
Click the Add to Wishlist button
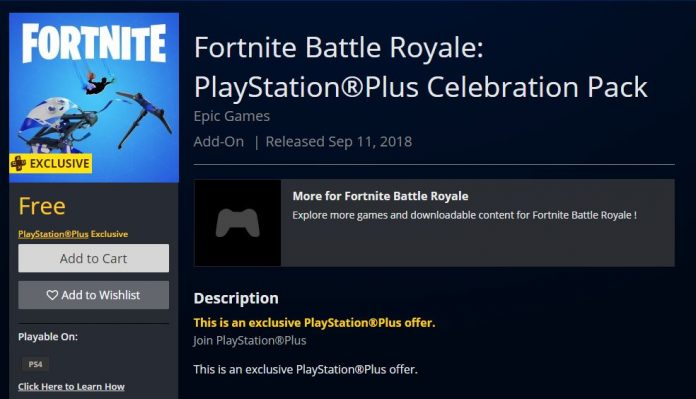[x=93, y=295]
